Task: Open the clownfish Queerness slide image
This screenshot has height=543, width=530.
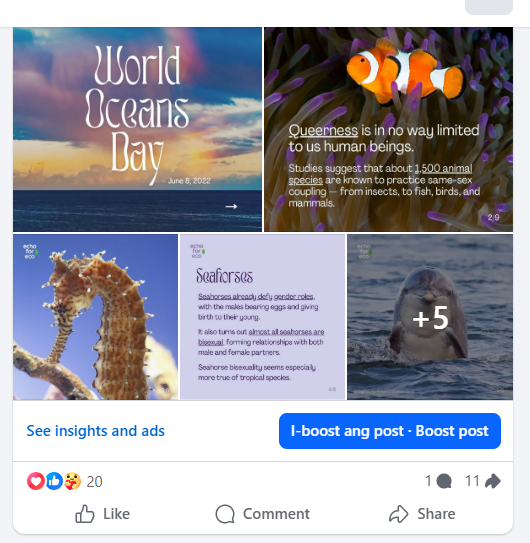Action: click(x=388, y=129)
